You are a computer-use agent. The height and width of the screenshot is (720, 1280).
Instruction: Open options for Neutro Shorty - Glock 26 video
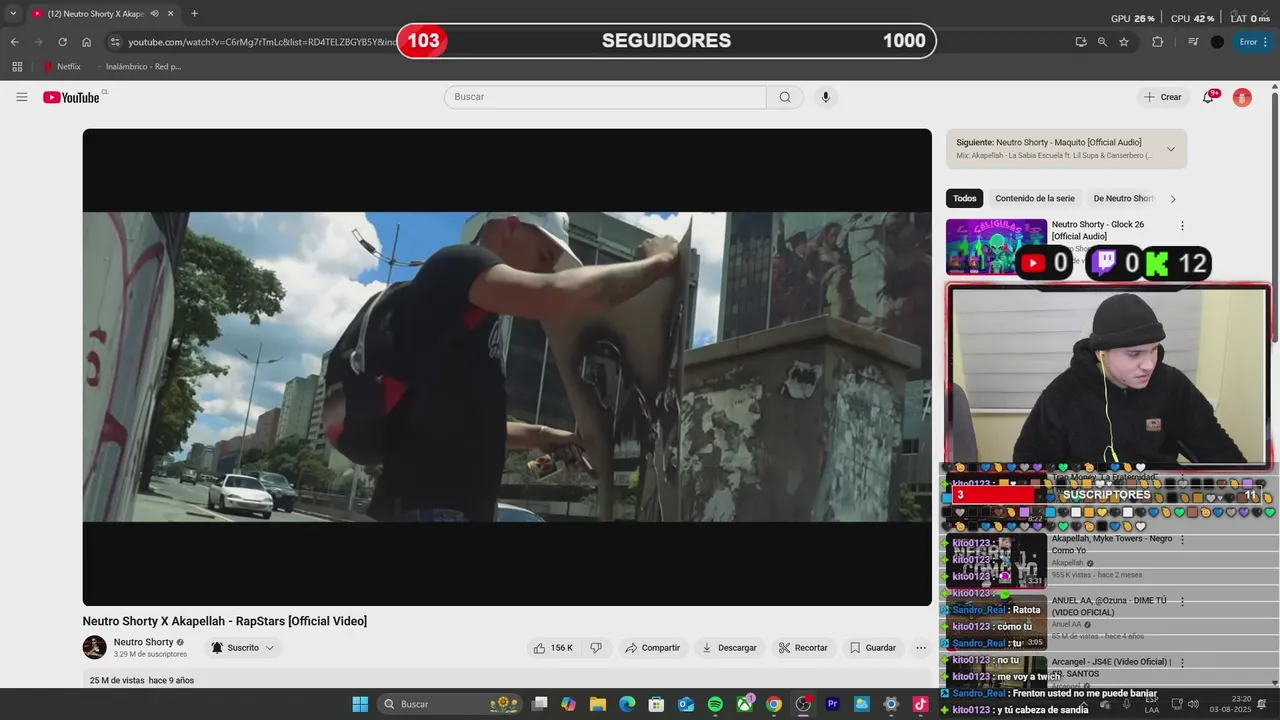1182,226
